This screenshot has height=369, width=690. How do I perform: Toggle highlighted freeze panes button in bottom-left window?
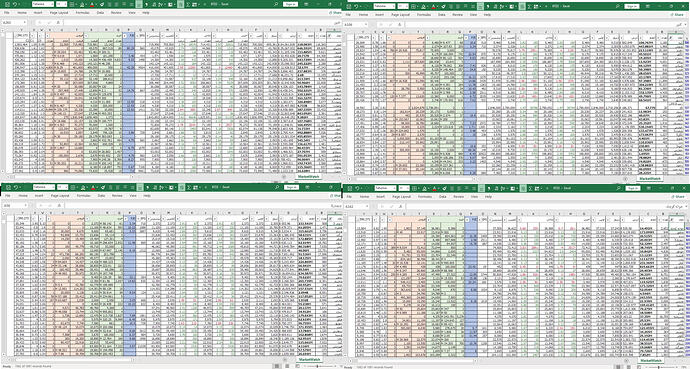click(x=181, y=187)
